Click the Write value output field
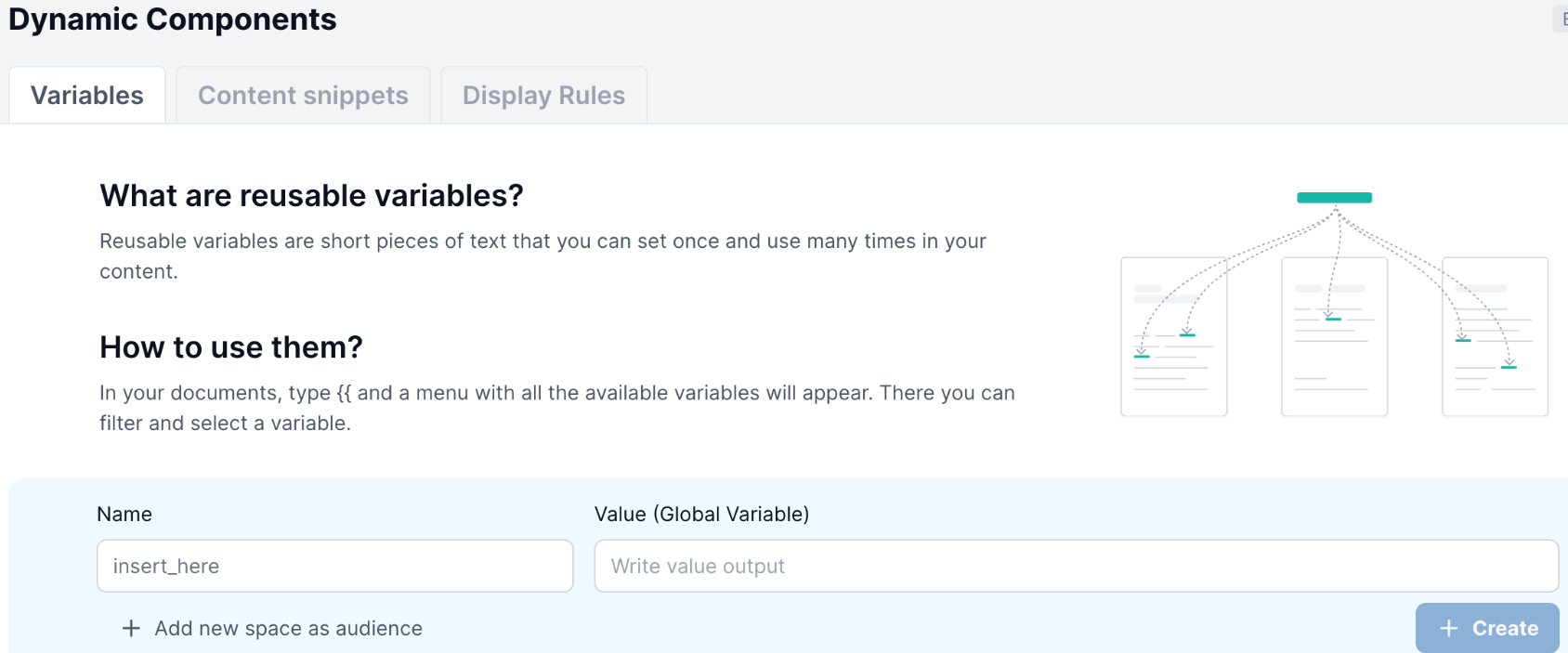The width and height of the screenshot is (1568, 653). tap(1076, 566)
